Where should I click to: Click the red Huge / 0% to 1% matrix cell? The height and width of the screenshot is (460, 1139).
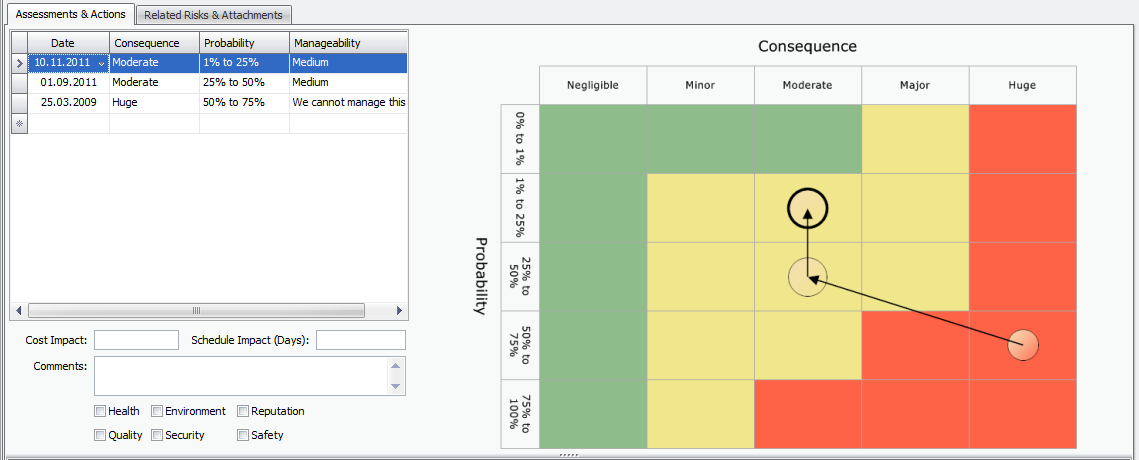pos(1022,138)
